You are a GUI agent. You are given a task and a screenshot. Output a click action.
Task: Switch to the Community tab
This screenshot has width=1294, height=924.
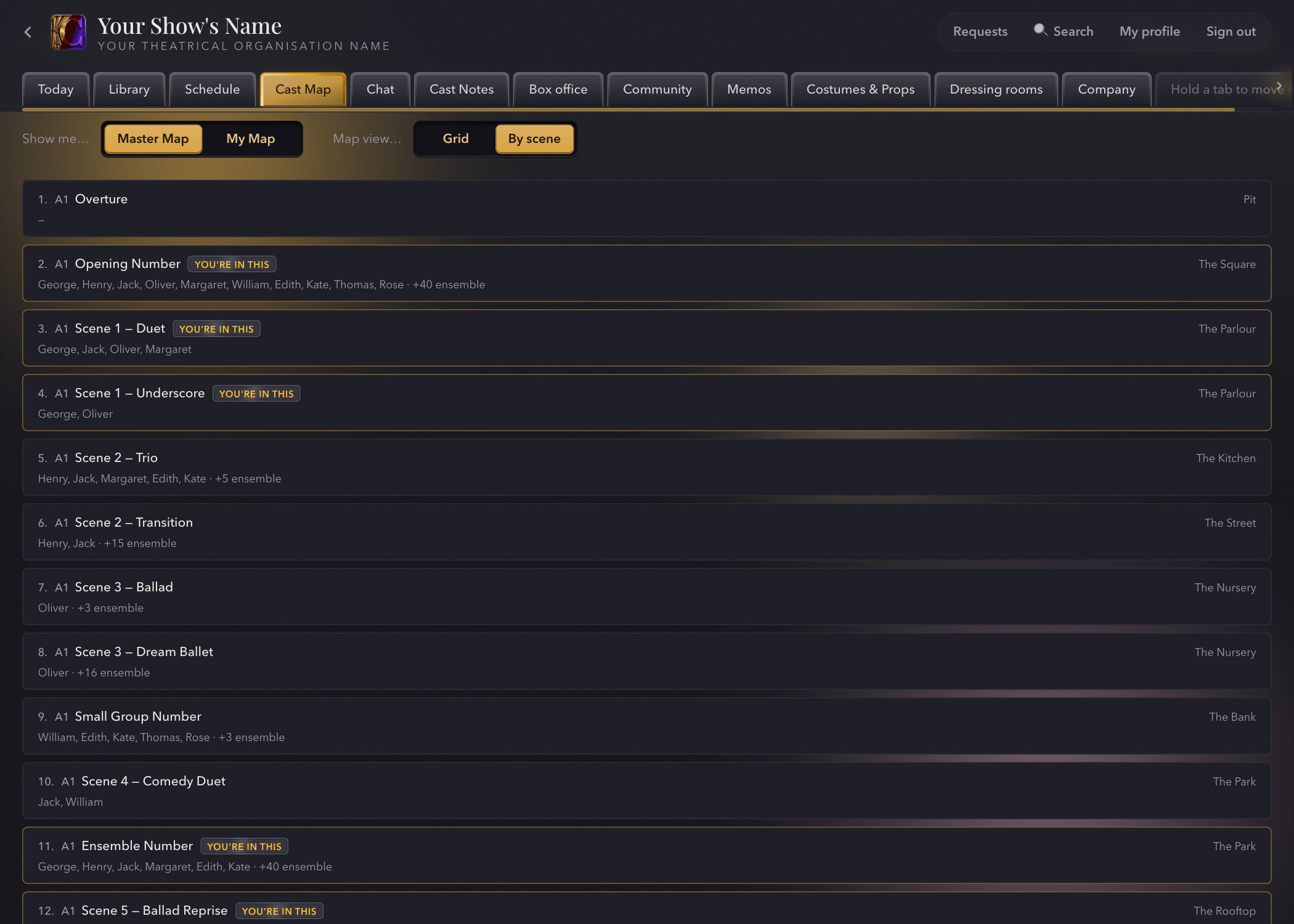[x=657, y=89]
